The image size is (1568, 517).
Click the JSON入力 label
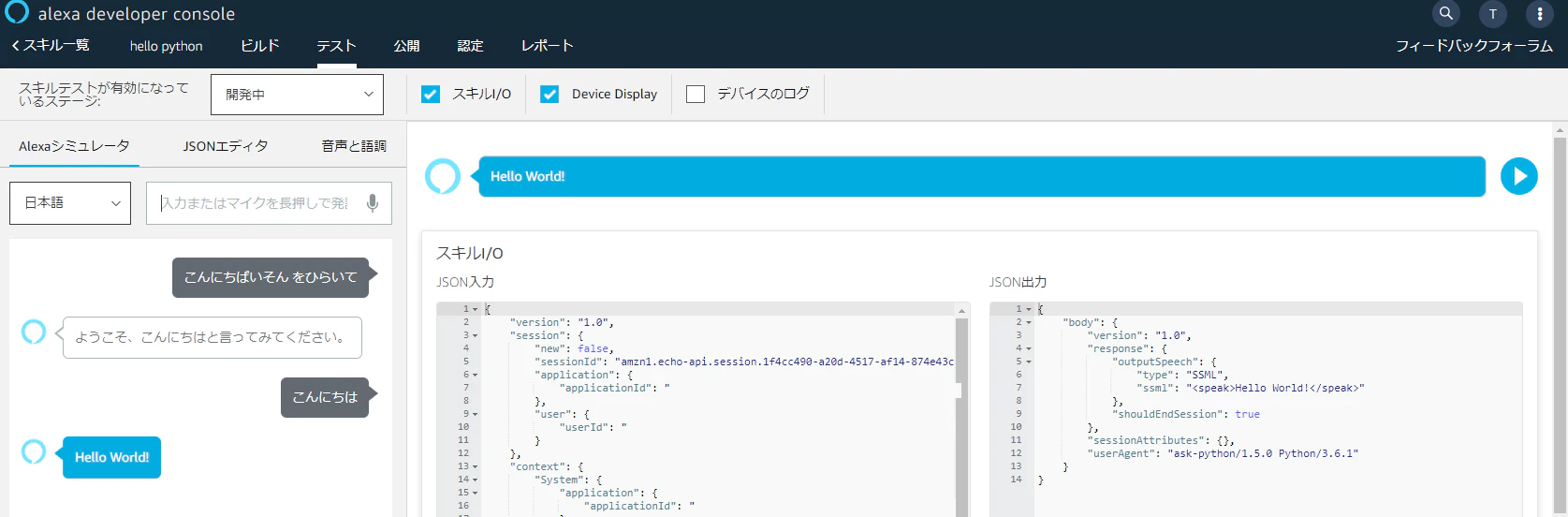[x=465, y=282]
